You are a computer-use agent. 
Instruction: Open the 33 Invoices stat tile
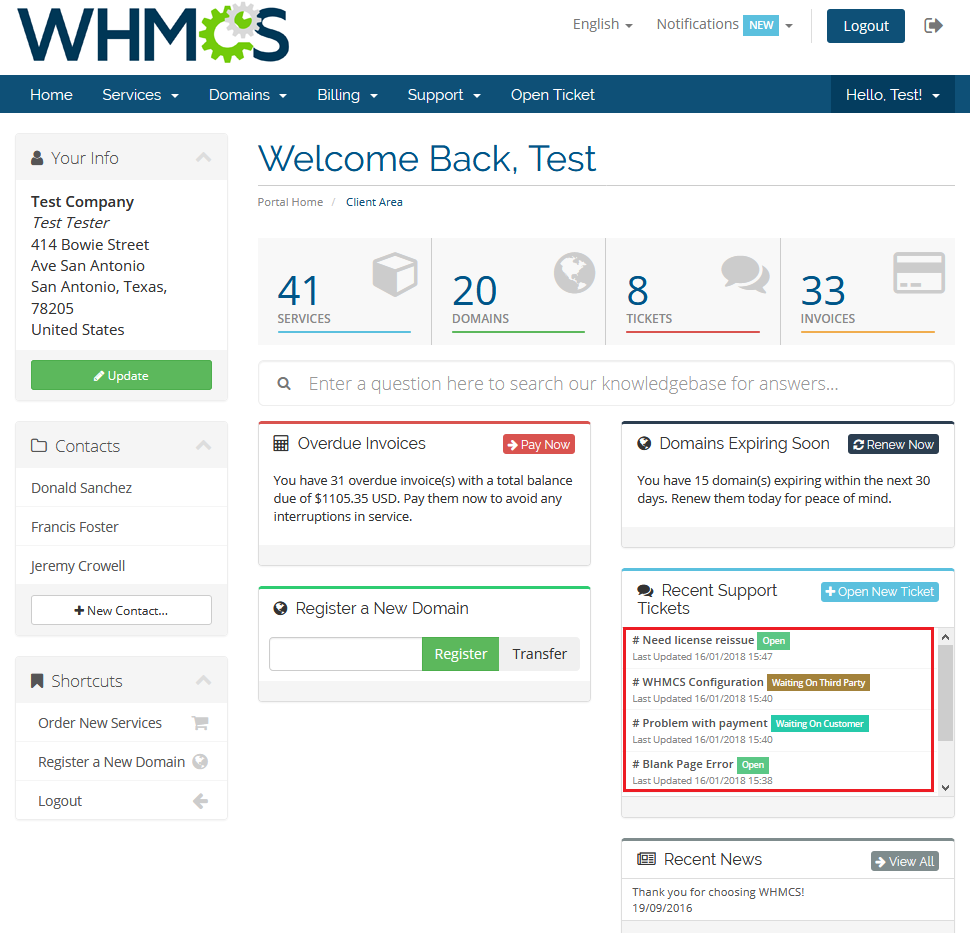[868, 291]
